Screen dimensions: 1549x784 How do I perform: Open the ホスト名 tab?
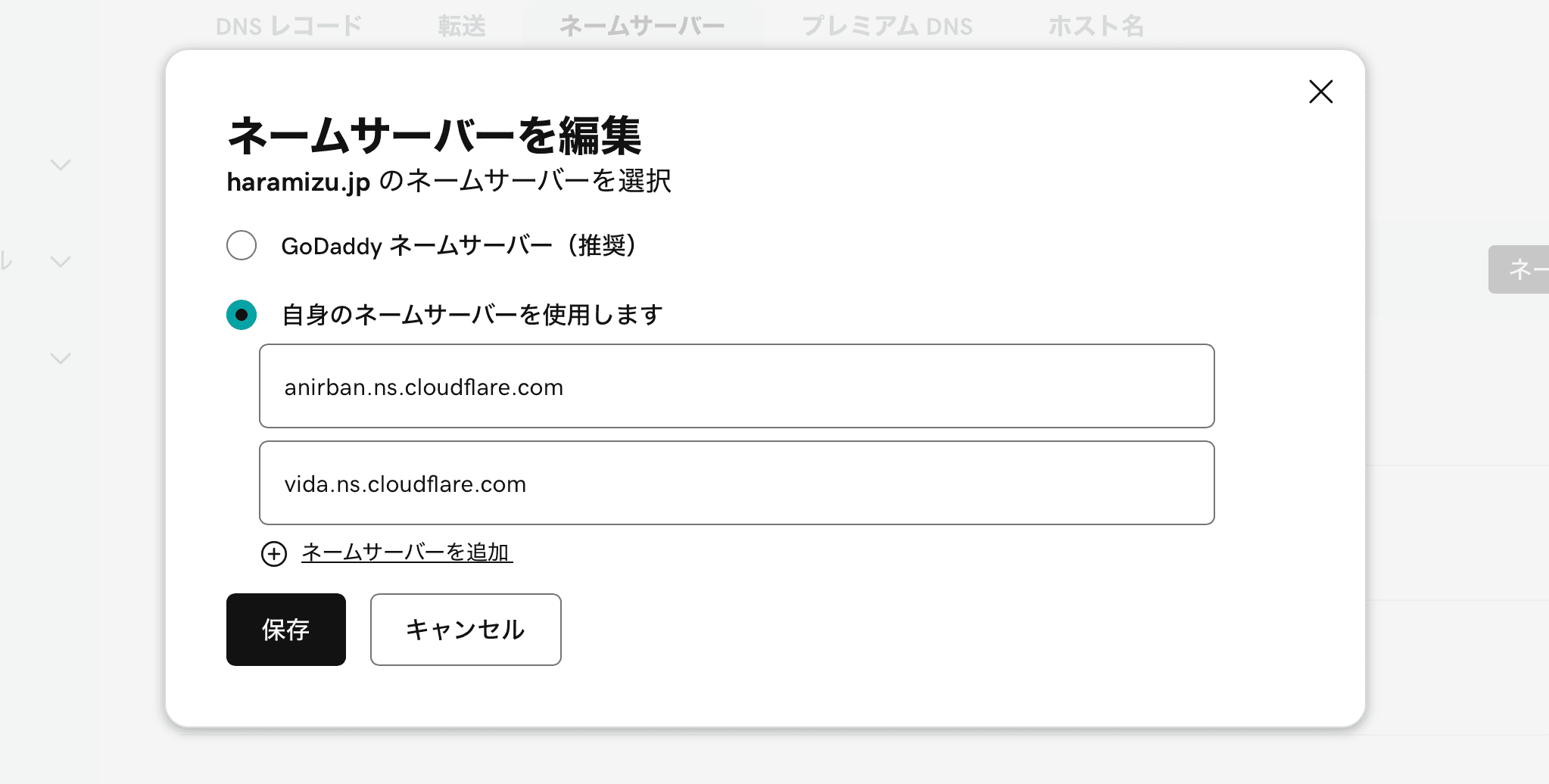(x=1096, y=26)
